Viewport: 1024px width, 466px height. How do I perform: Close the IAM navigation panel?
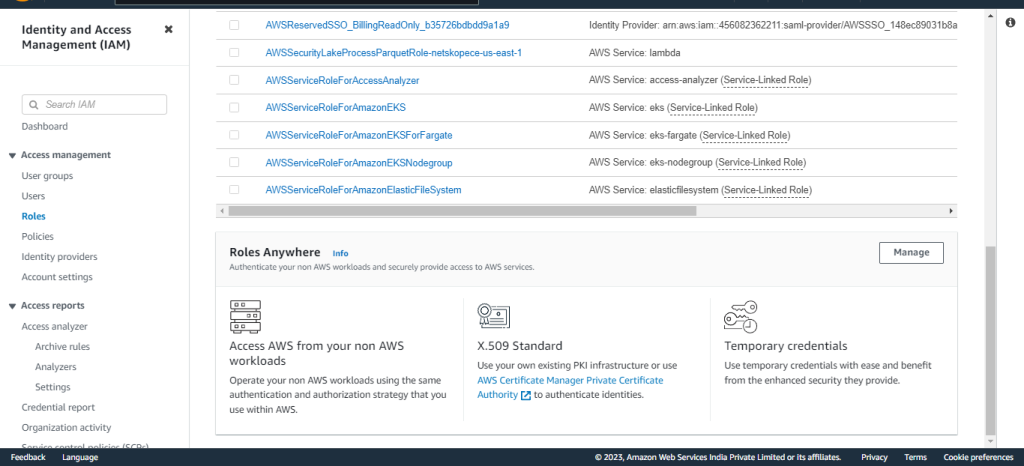(168, 29)
